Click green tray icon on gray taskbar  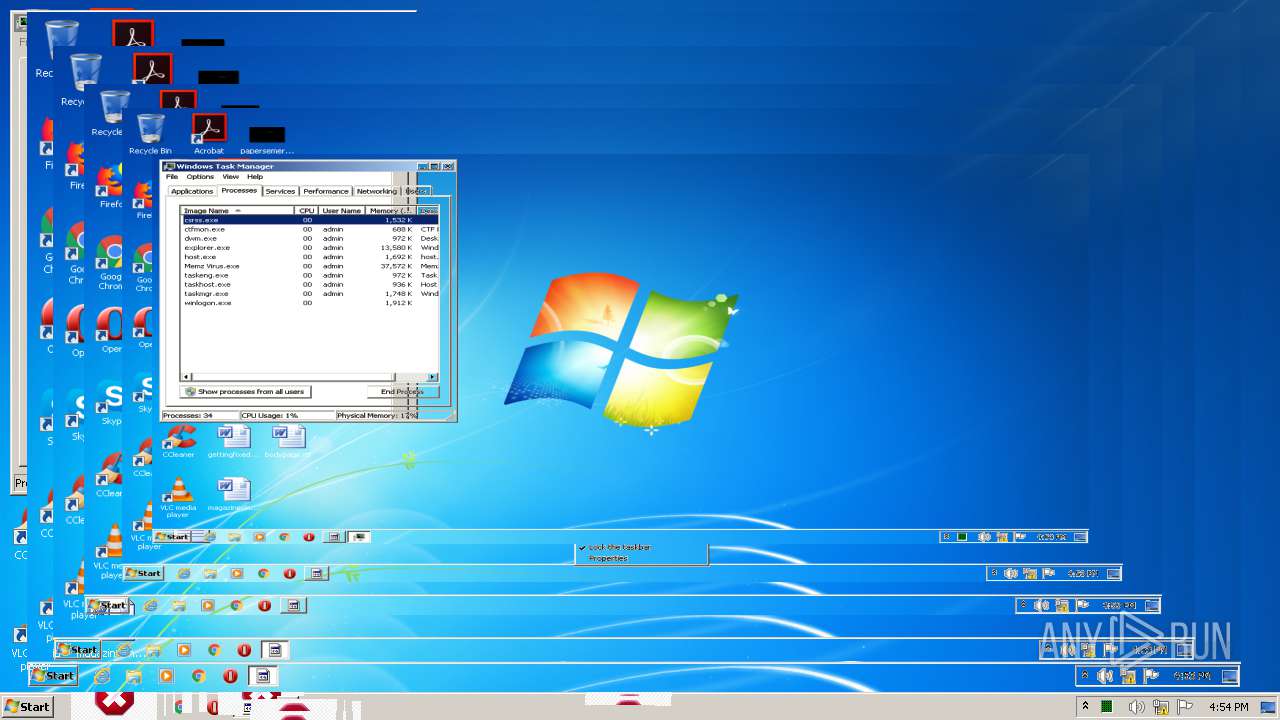[1107, 706]
